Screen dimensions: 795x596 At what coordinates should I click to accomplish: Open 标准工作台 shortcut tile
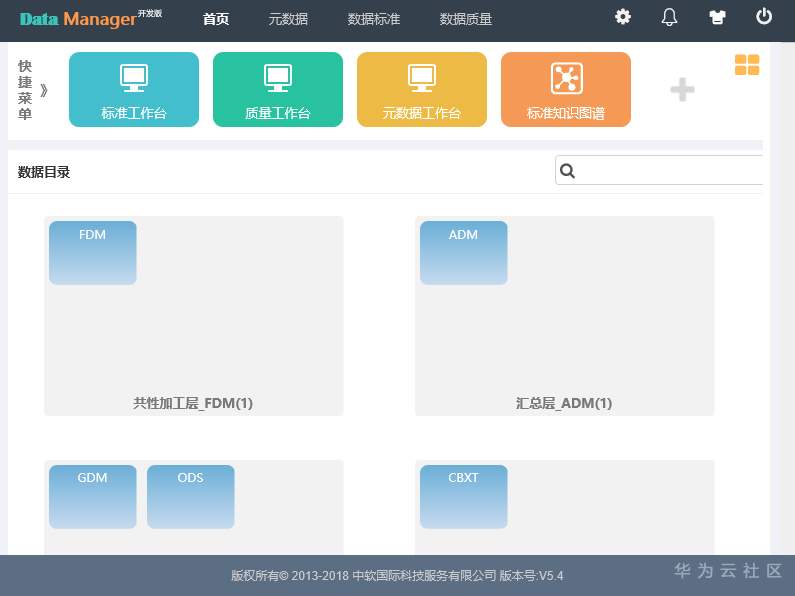134,89
